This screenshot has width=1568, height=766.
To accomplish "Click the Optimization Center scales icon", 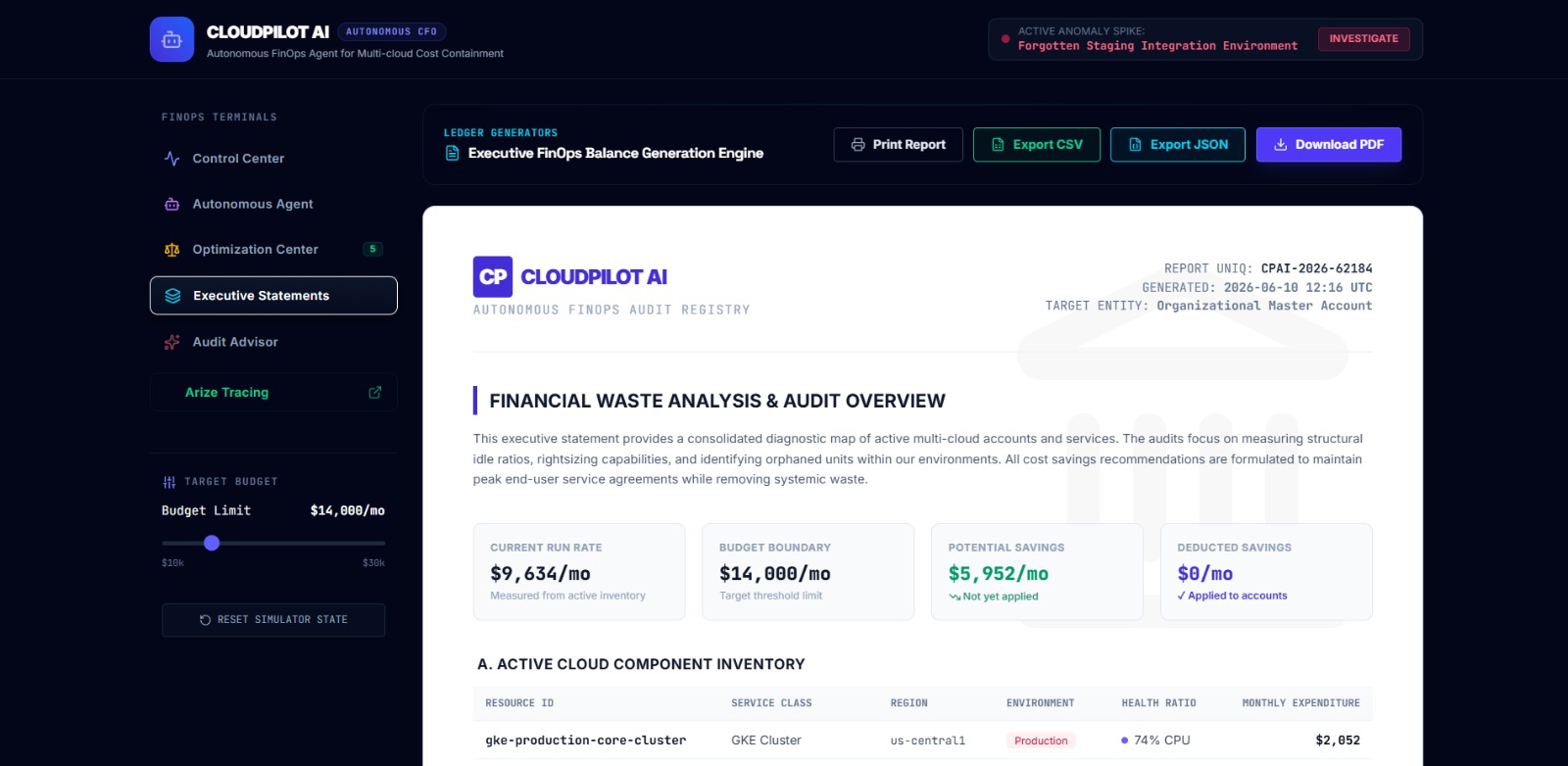I will [172, 250].
